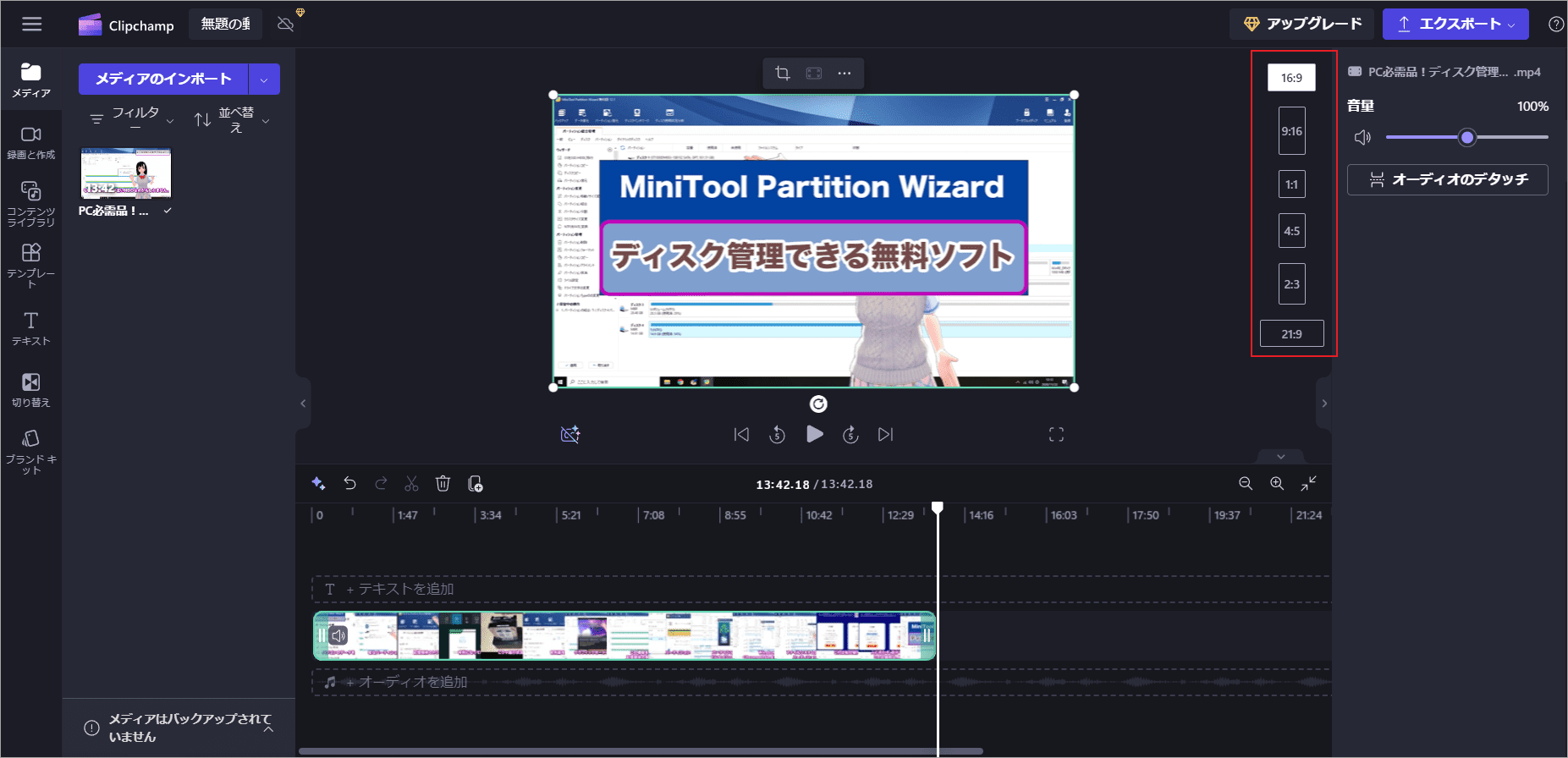Select the 21:9 aspect ratio
The height and width of the screenshot is (758, 1568).
pos(1291,334)
